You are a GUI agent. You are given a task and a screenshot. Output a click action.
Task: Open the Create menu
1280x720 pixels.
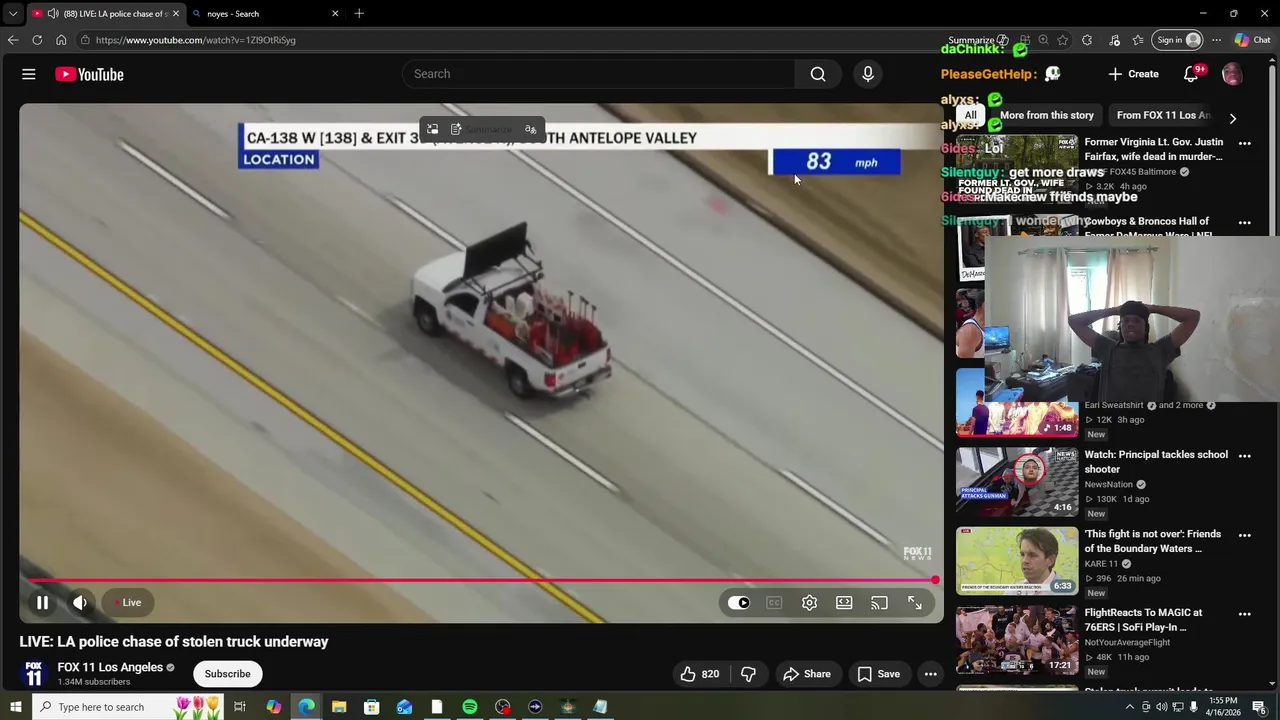click(1133, 74)
